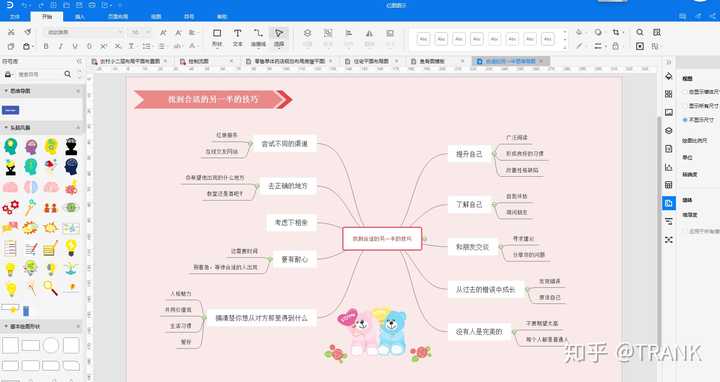The width and height of the screenshot is (720, 382).
Task: Click the '要有耐心' topic node
Action: [x=294, y=259]
